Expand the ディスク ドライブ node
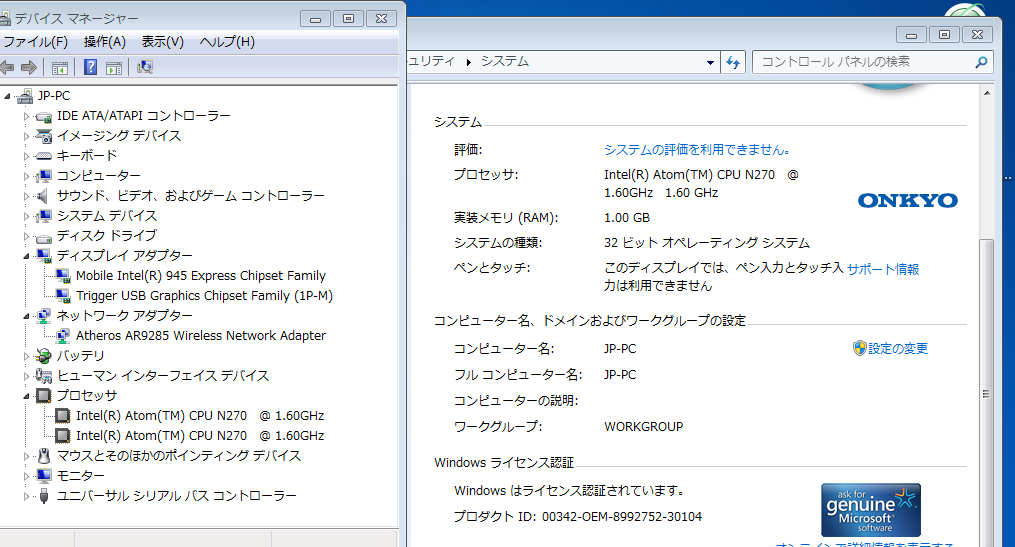 click(x=27, y=236)
